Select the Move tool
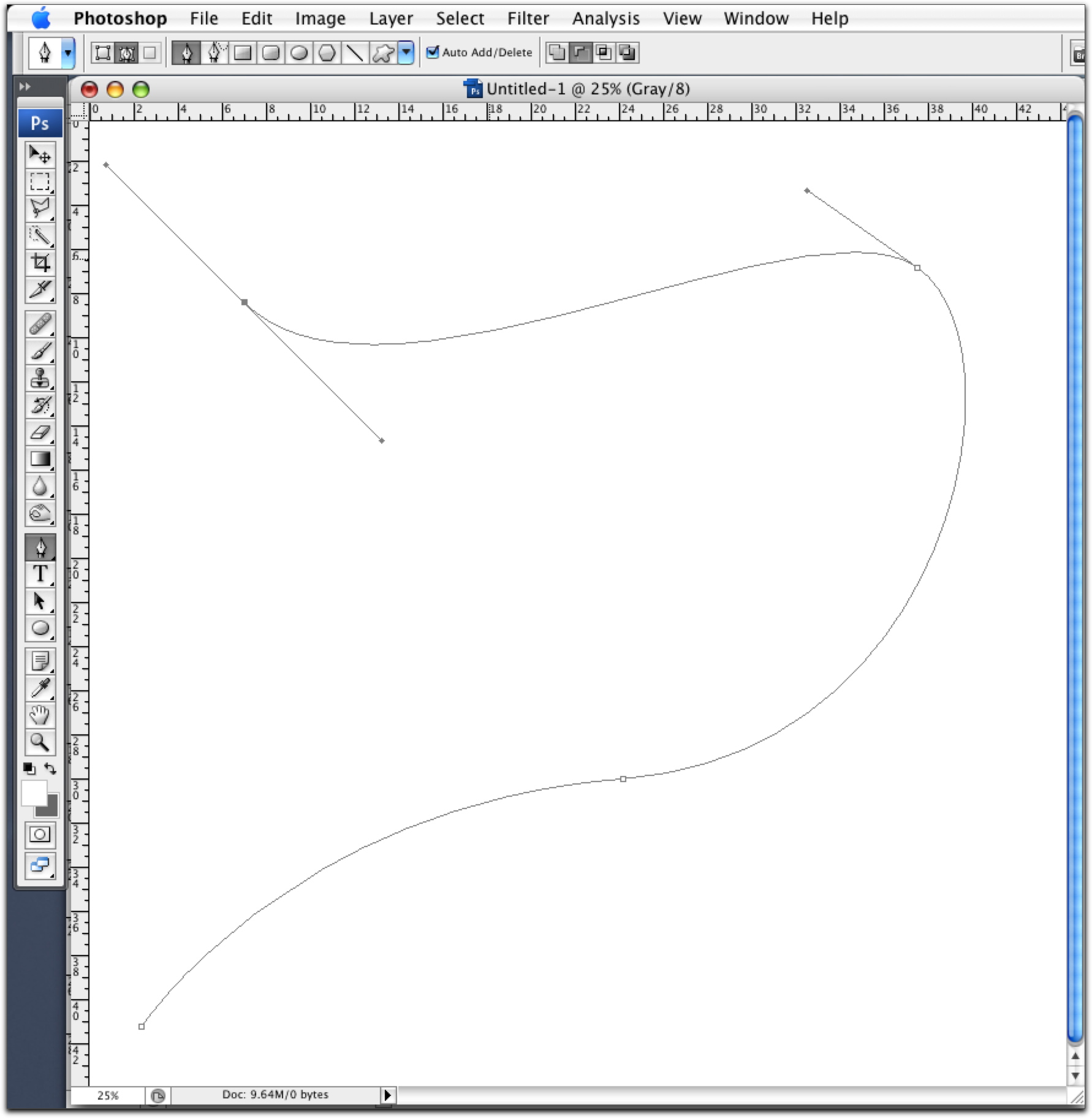 [x=40, y=155]
